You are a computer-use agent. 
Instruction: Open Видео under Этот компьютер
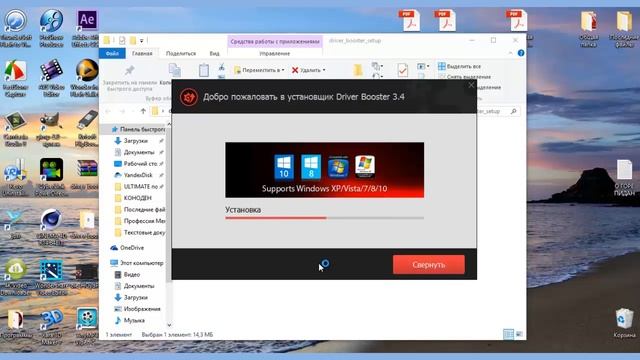click(127, 275)
